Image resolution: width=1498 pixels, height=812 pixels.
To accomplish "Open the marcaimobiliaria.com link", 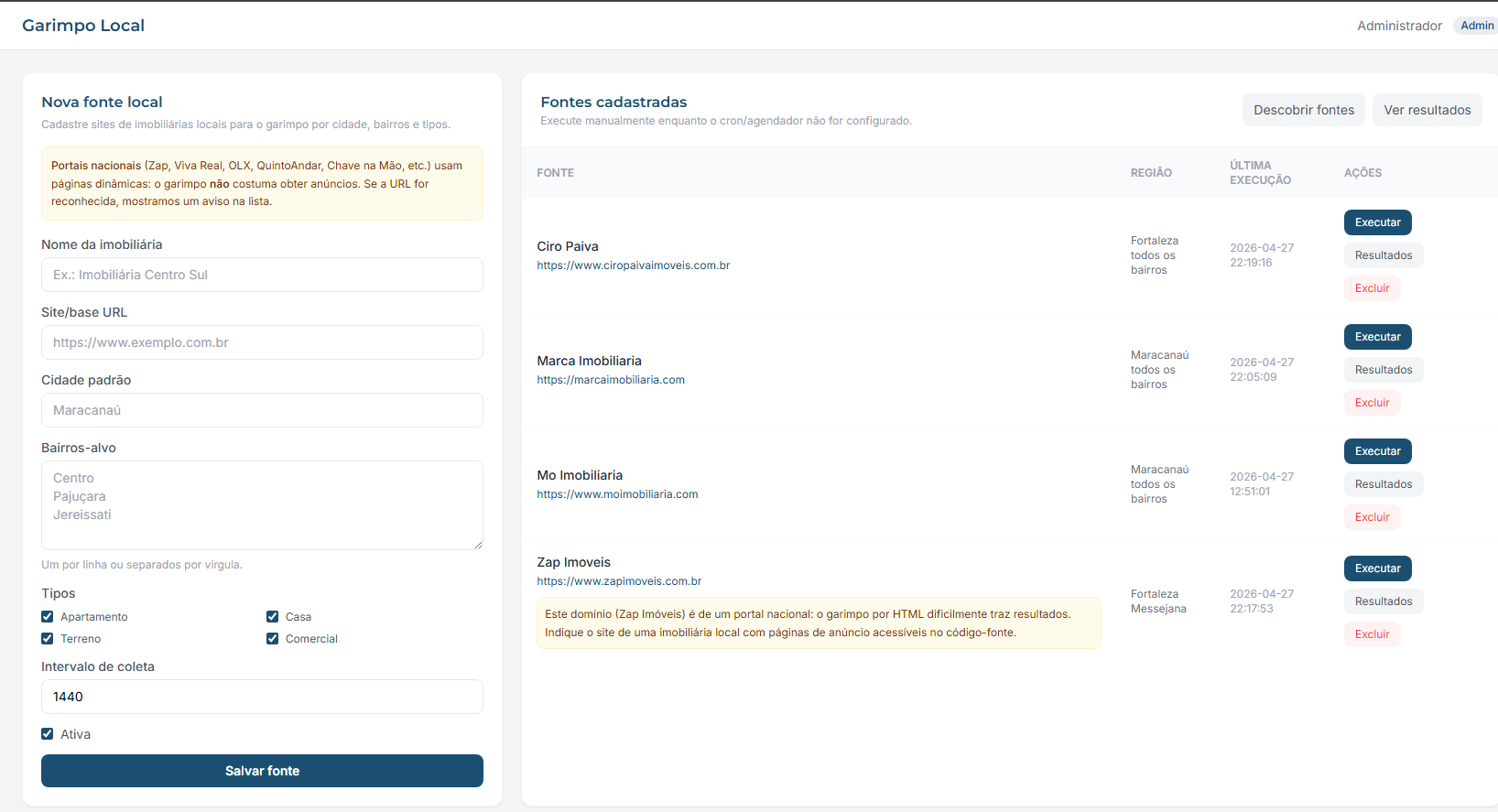I will [611, 380].
